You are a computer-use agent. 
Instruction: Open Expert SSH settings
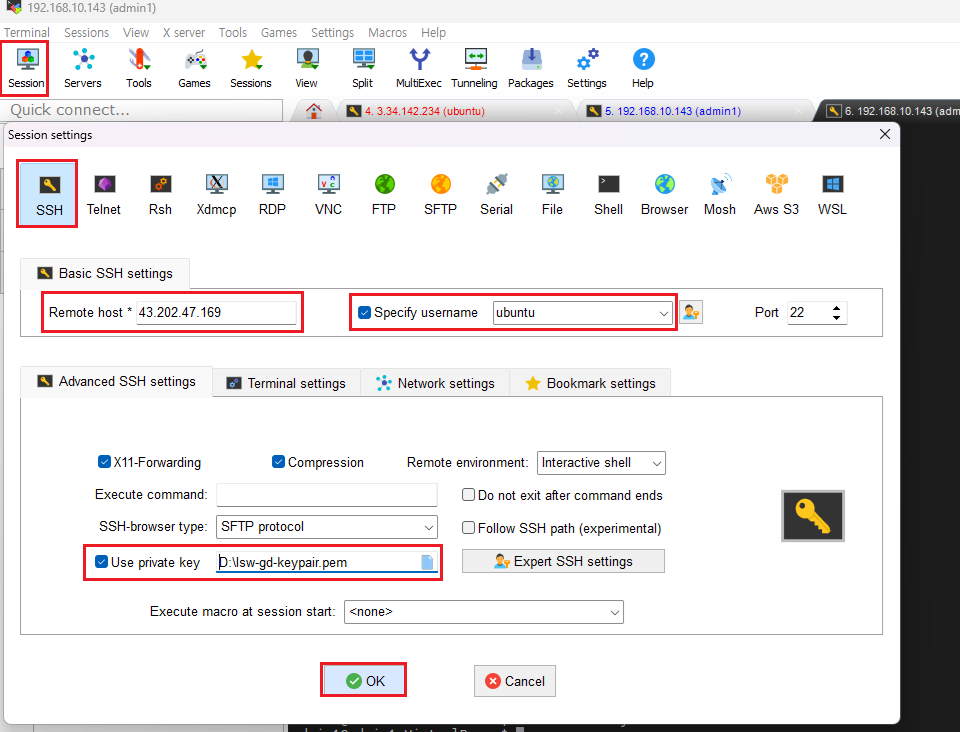(x=563, y=561)
